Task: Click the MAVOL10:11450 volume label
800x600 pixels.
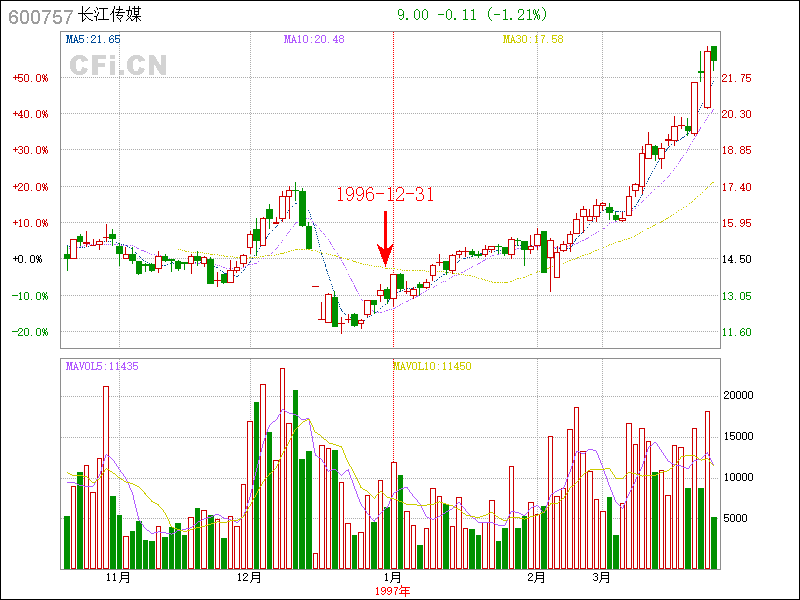Action: click(x=431, y=367)
